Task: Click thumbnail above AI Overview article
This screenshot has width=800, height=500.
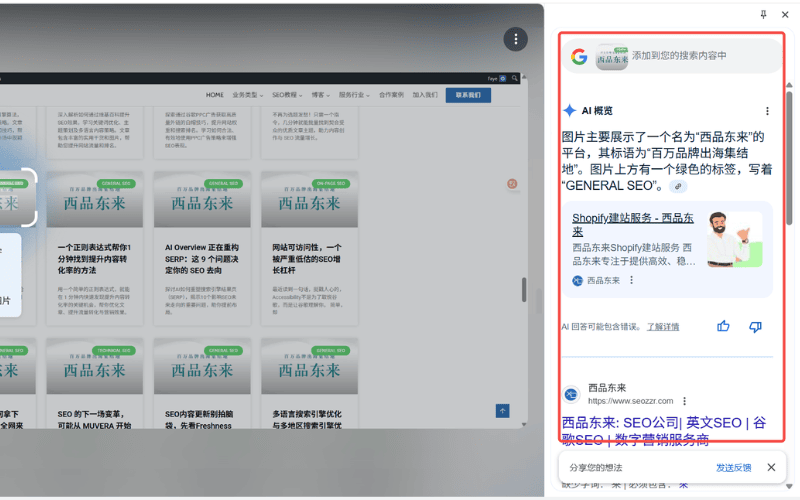Action: click(202, 199)
